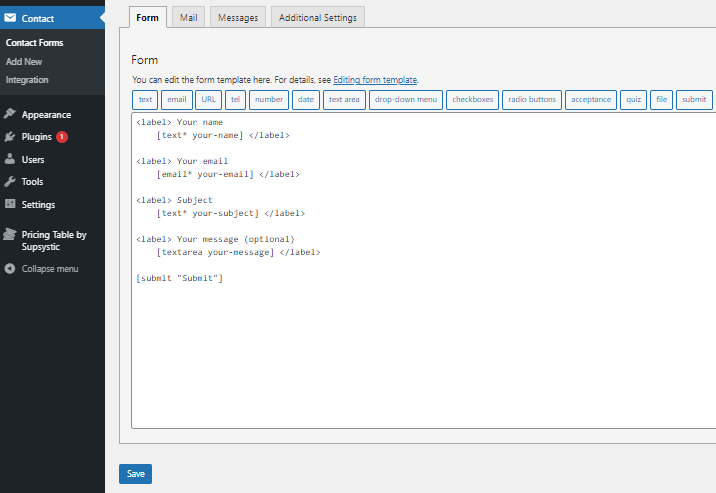
Task: Click the Tools wrench icon
Action: (x=10, y=181)
